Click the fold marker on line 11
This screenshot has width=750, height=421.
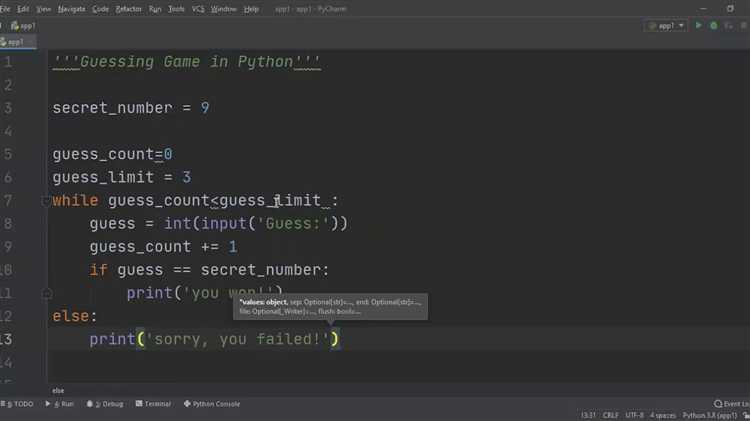coord(47,293)
